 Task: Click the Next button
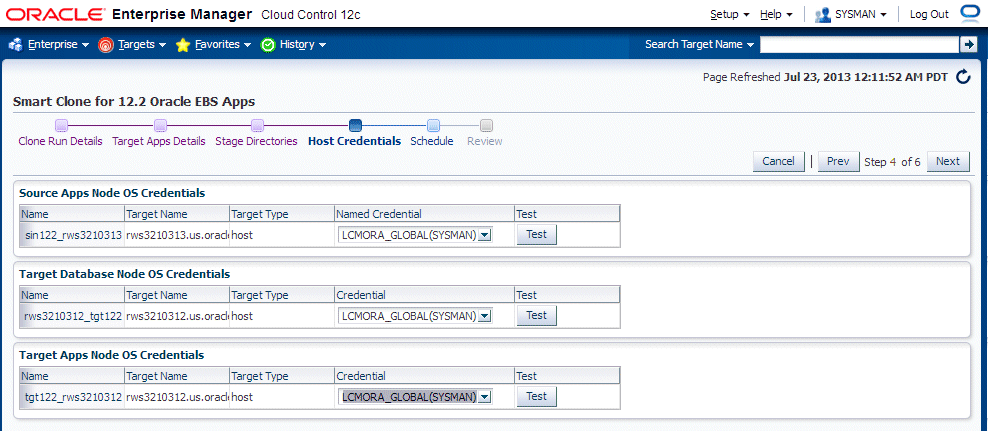point(948,161)
